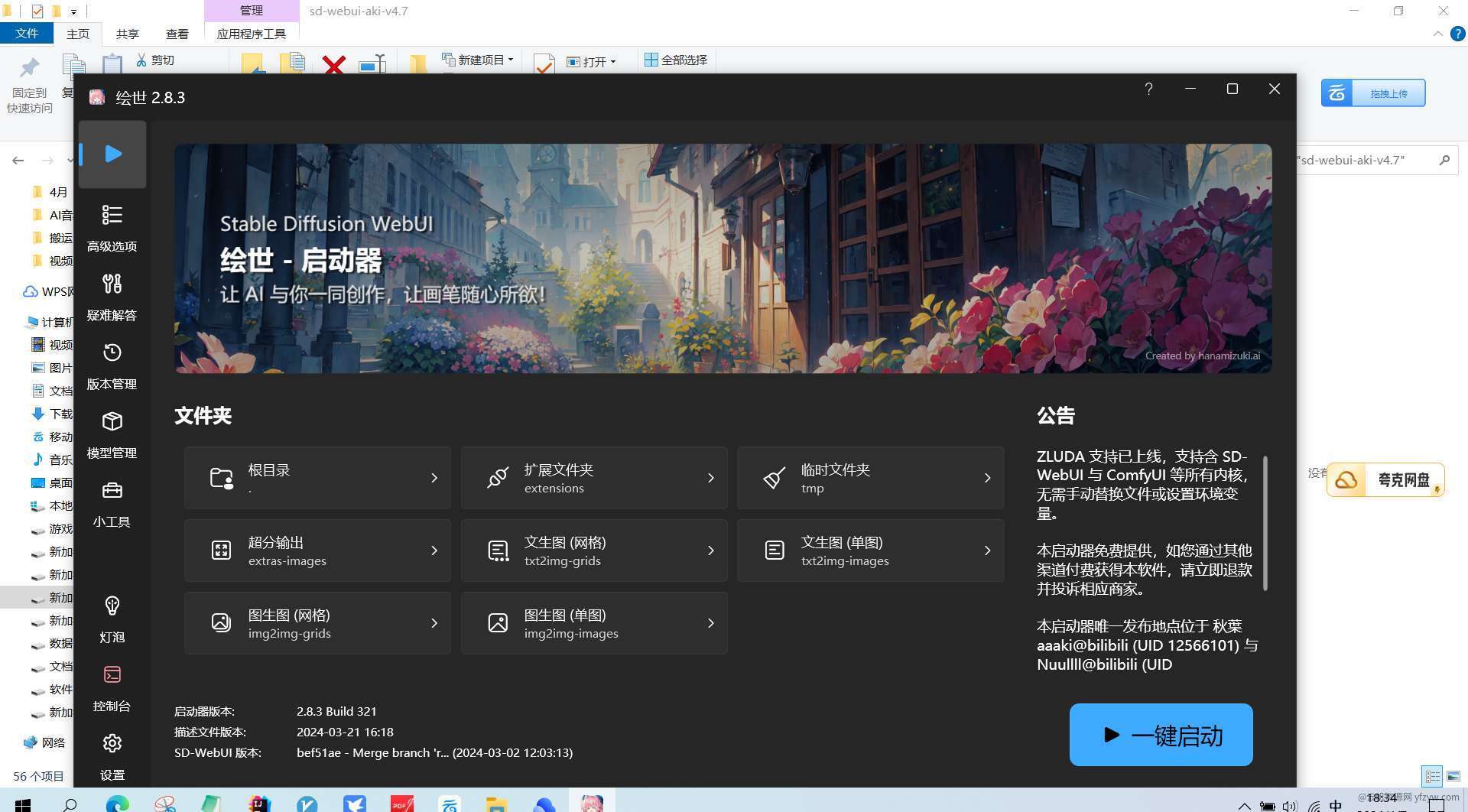
Task: Click the chevron on 图生图 (网格) card
Action: click(x=434, y=623)
